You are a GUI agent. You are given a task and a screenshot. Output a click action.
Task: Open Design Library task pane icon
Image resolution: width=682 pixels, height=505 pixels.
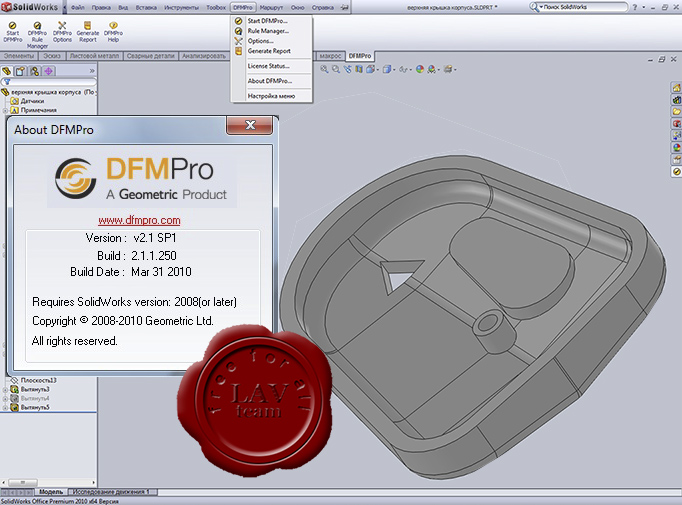(x=676, y=100)
